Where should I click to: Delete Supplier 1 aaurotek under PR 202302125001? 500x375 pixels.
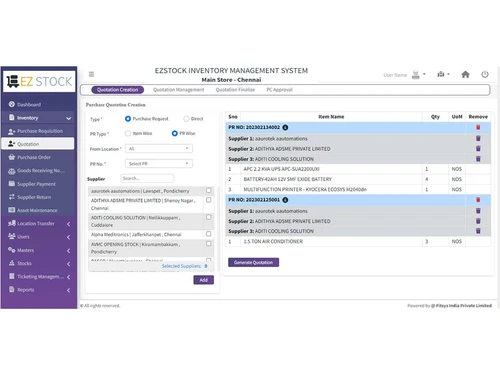(478, 211)
